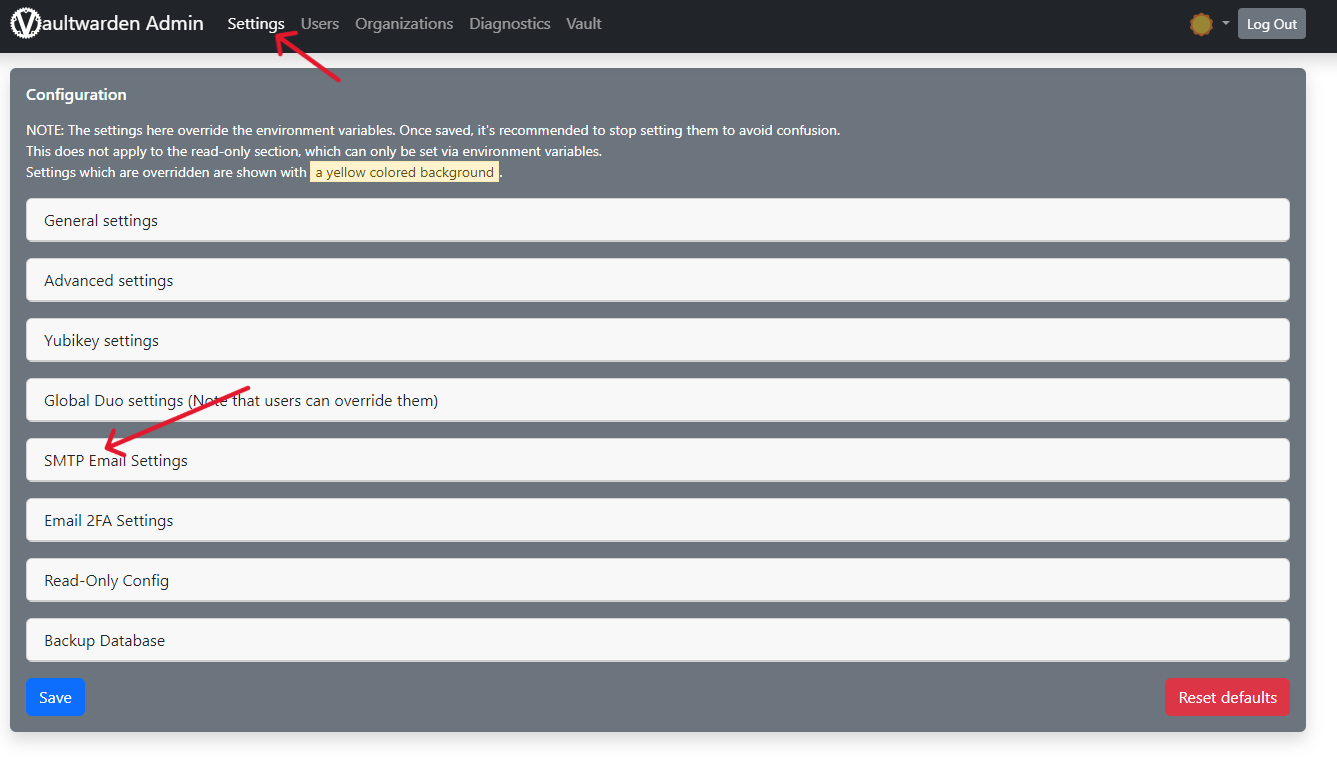
Task: Open the Vault link in navbar
Action: [584, 24]
